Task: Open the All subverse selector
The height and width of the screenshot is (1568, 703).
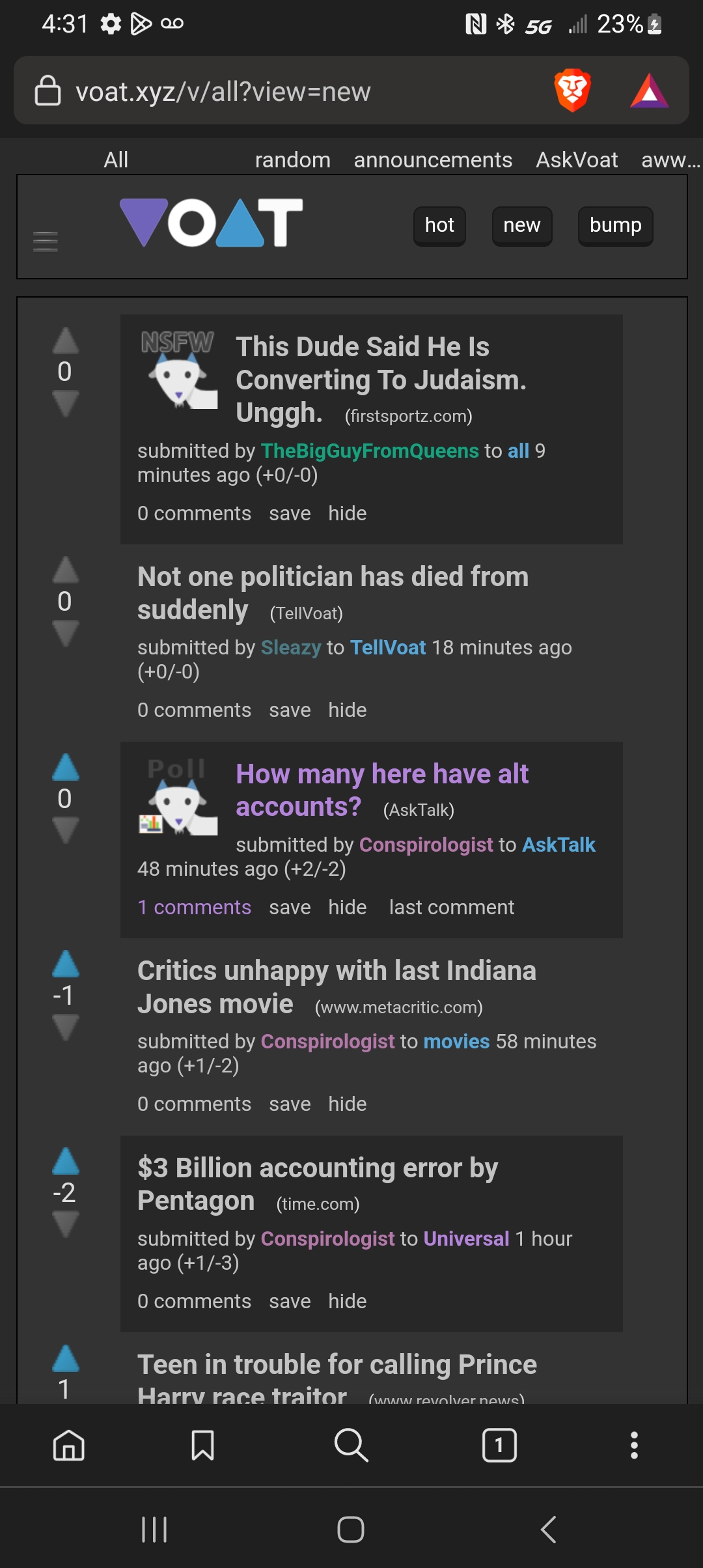Action: click(116, 160)
